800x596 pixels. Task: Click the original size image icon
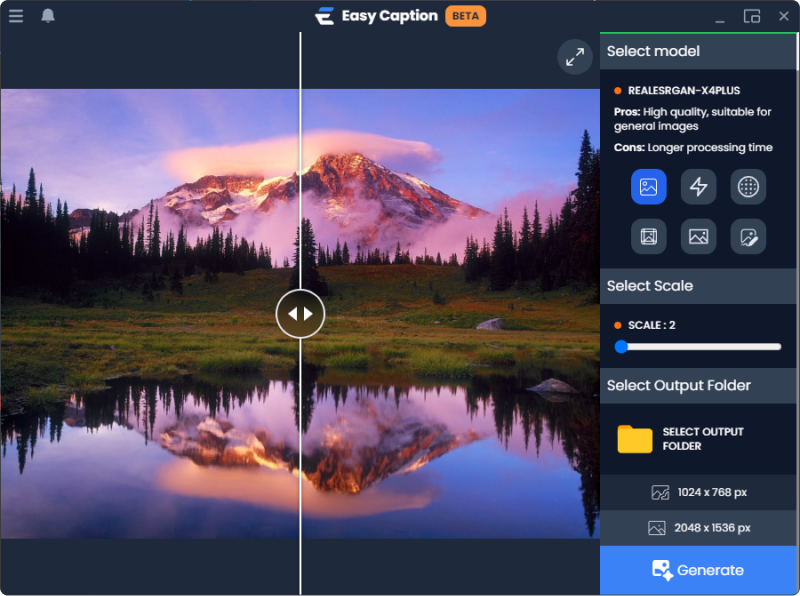(x=660, y=492)
